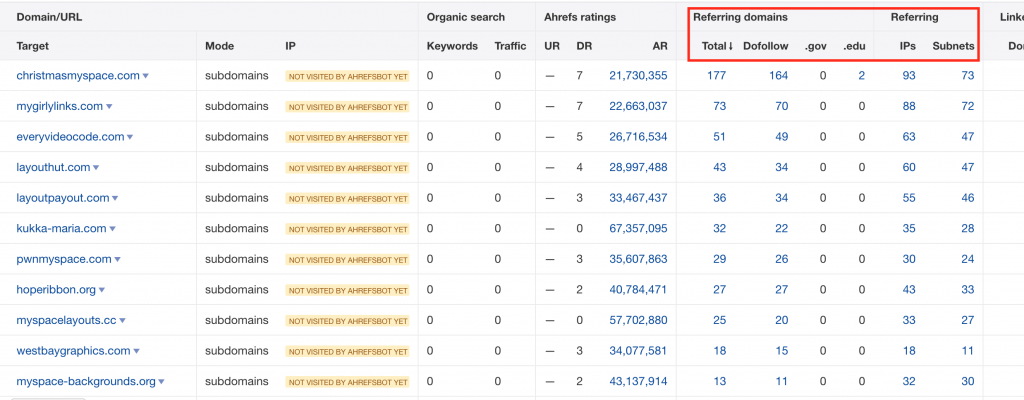Click the IP column header
This screenshot has height=400, width=1024.
tap(290, 46)
